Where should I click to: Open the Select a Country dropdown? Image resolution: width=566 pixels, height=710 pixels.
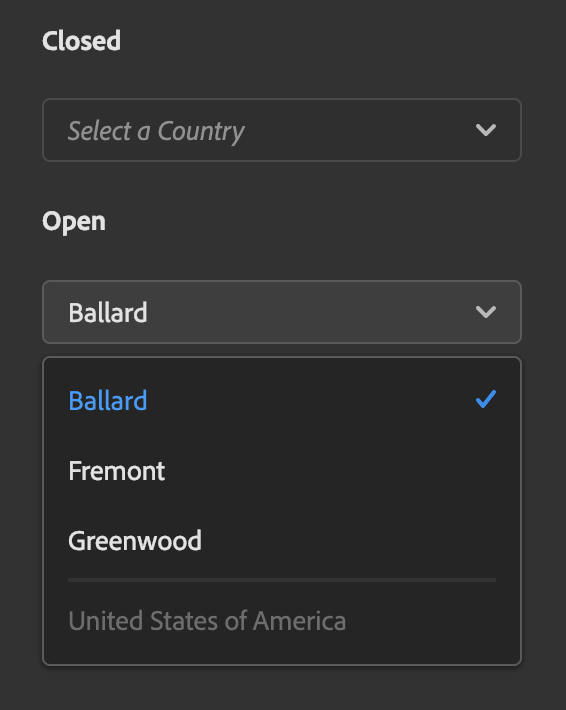coord(282,130)
